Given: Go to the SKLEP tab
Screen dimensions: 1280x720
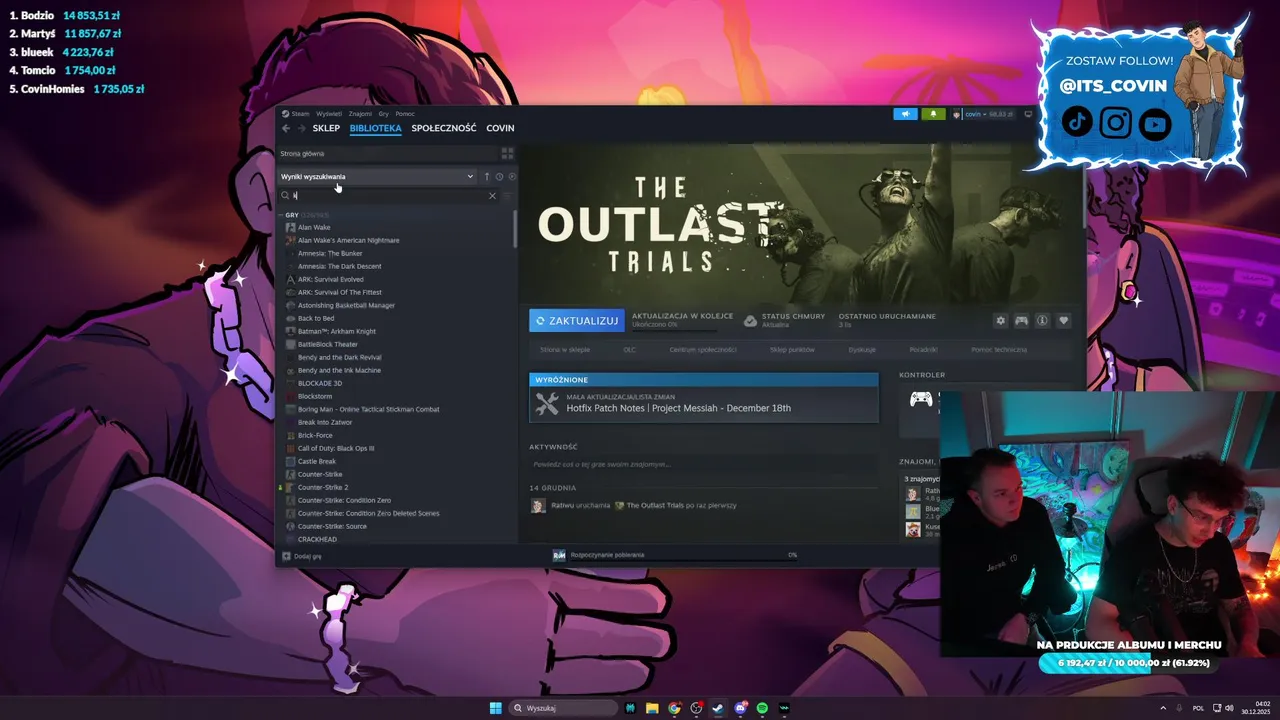Looking at the screenshot, I should click(326, 128).
